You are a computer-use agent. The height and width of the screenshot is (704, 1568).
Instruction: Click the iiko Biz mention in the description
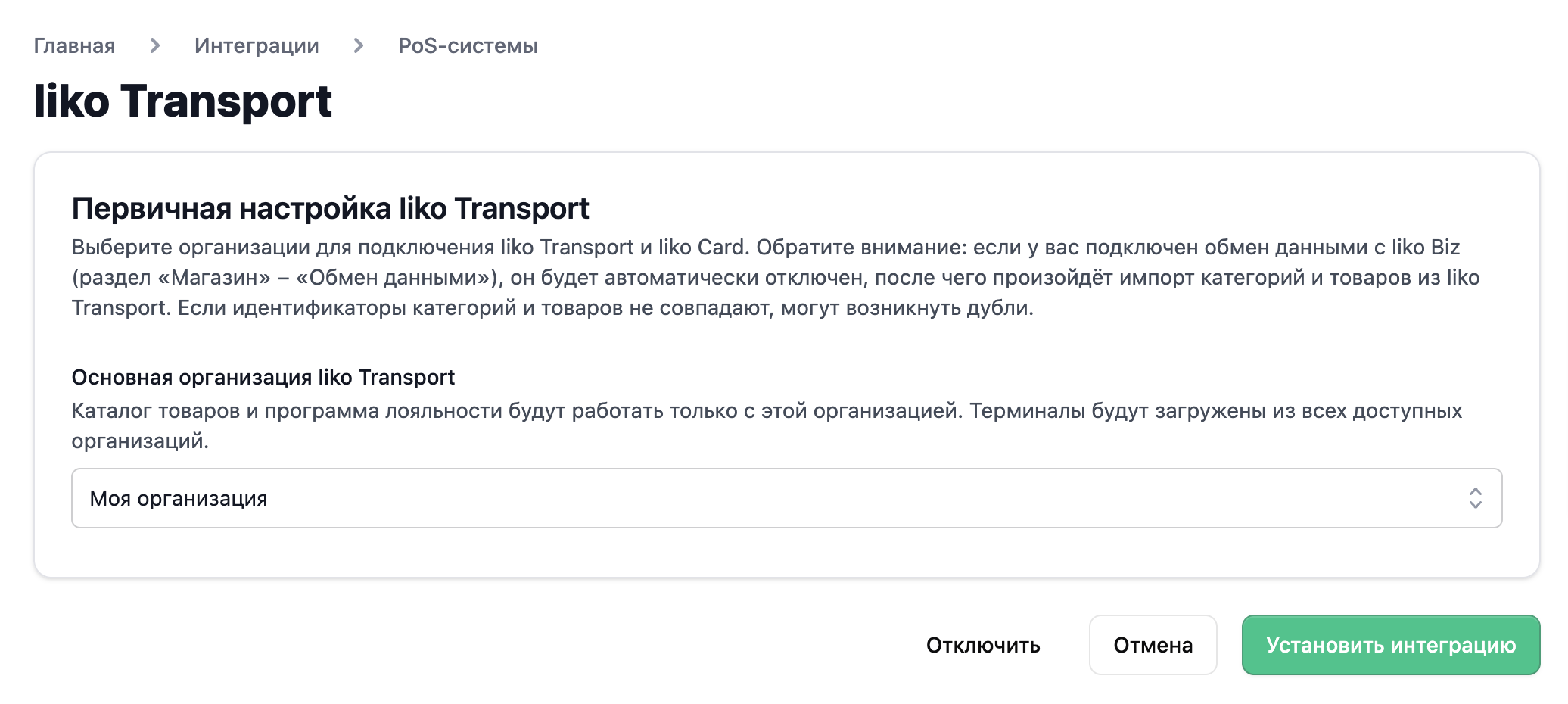pyautogui.click(x=1426, y=248)
